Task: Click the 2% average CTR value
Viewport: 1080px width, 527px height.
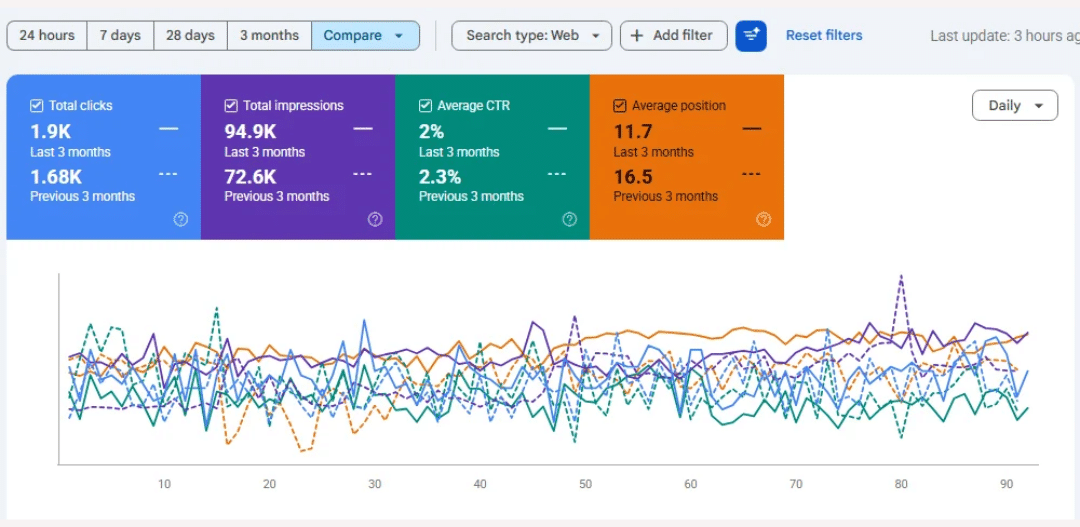Action: click(431, 131)
